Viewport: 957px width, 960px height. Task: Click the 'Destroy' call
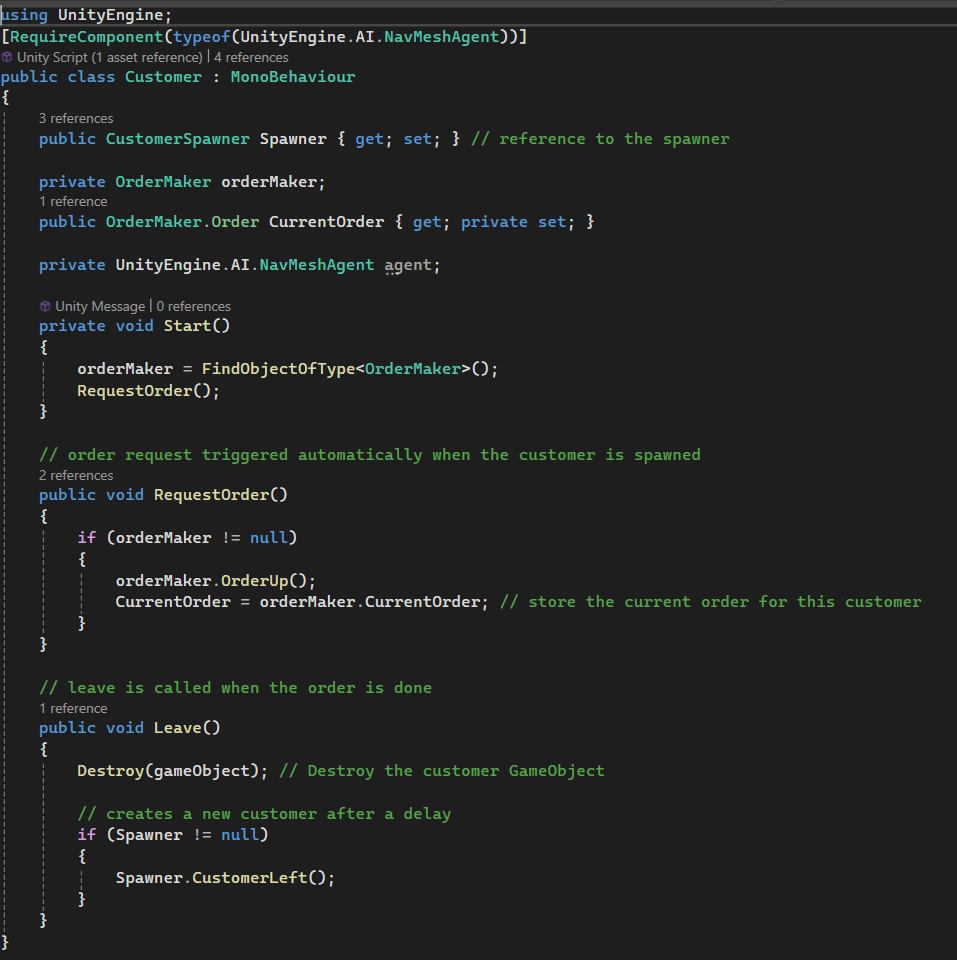[x=110, y=771]
